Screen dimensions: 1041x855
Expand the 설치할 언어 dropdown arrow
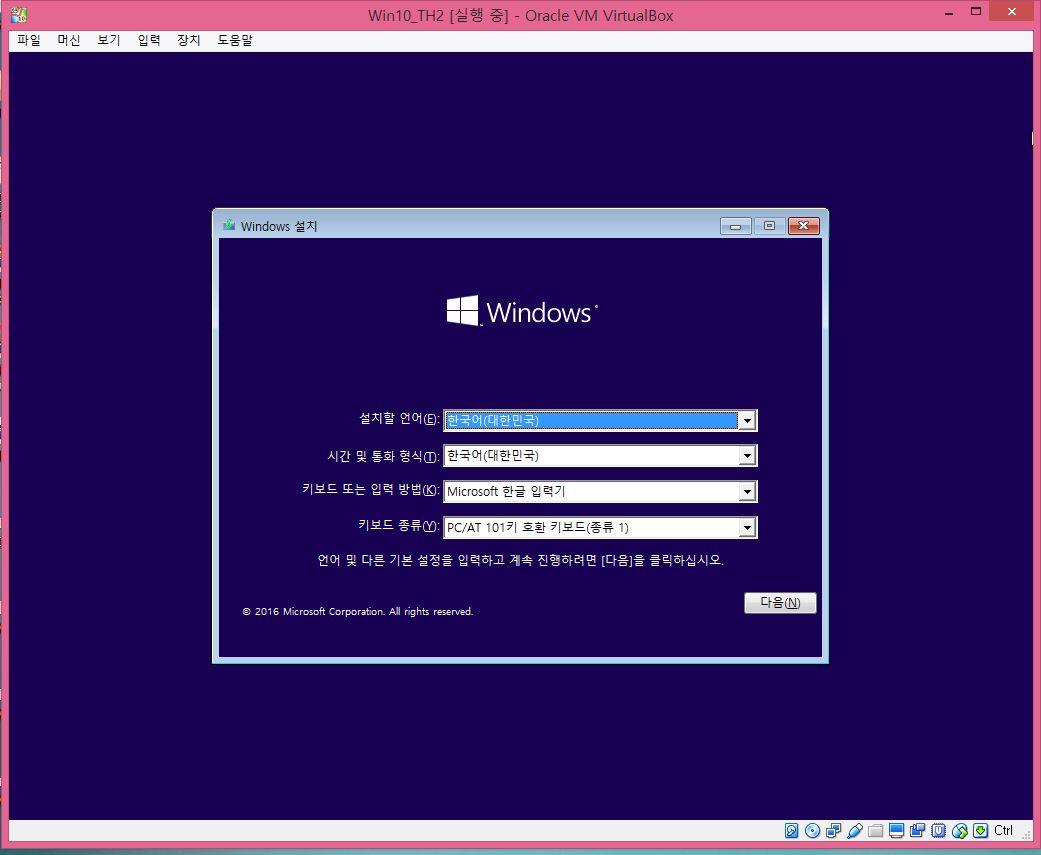coord(747,420)
